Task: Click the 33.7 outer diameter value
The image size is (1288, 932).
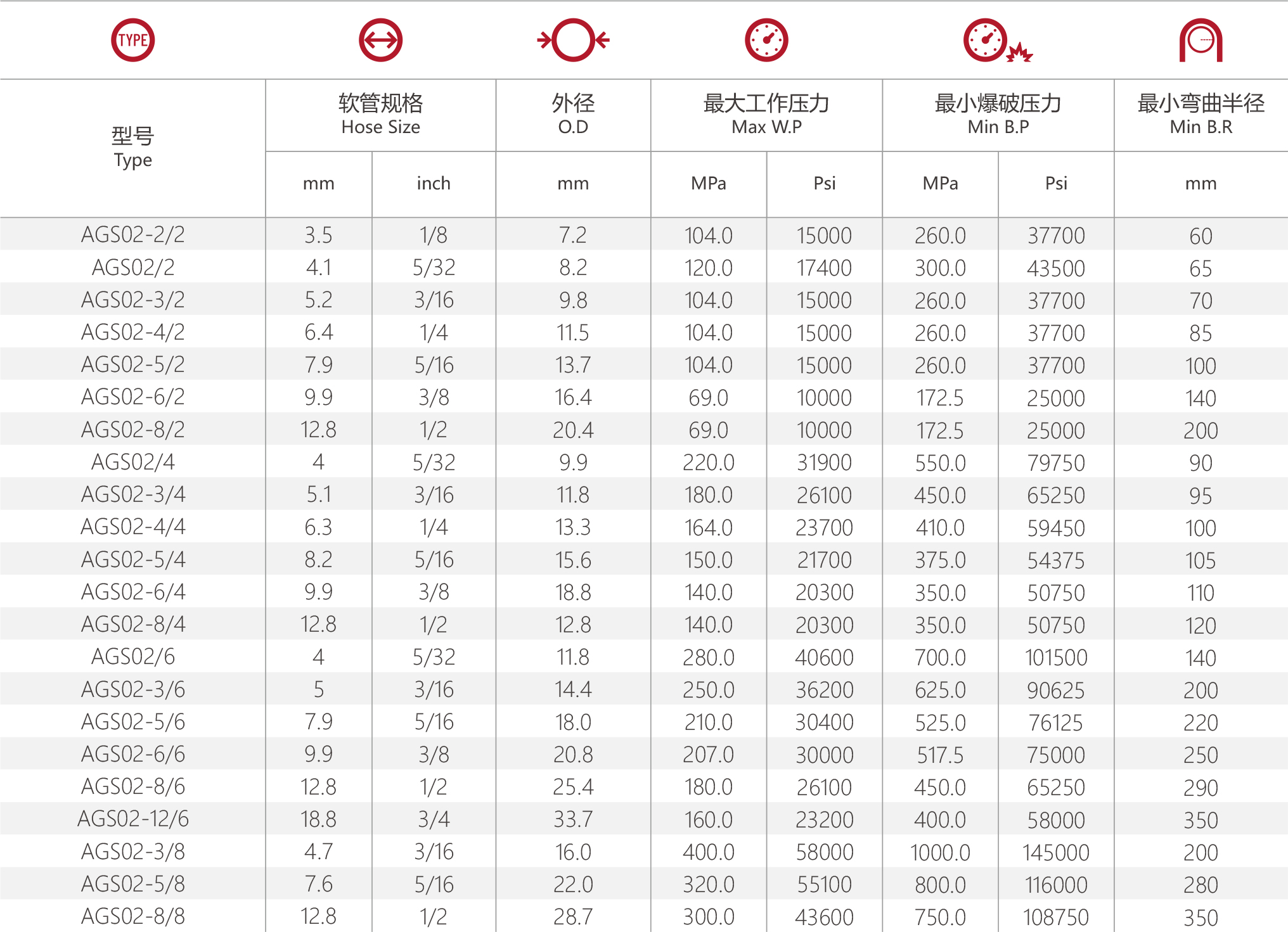Action: 573,819
